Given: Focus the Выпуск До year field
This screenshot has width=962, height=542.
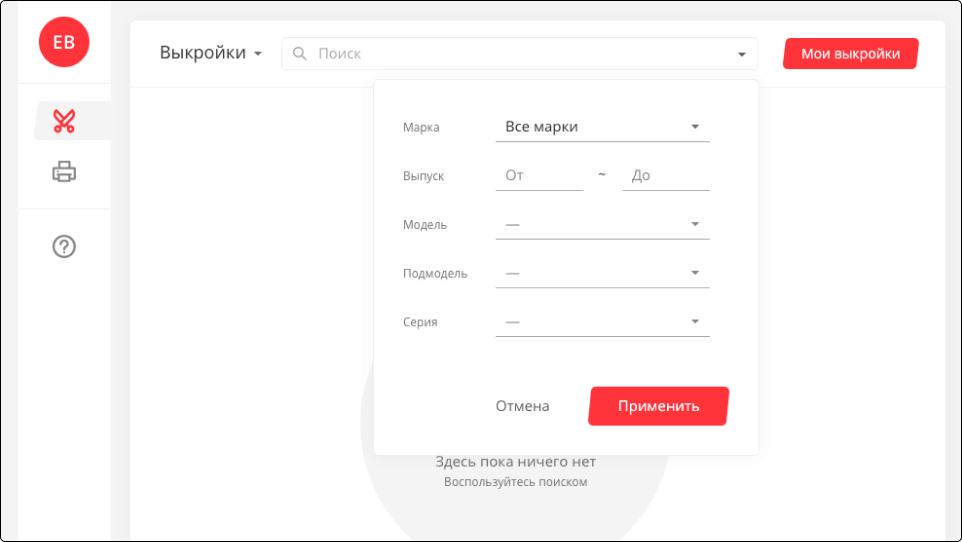Looking at the screenshot, I should (x=665, y=175).
